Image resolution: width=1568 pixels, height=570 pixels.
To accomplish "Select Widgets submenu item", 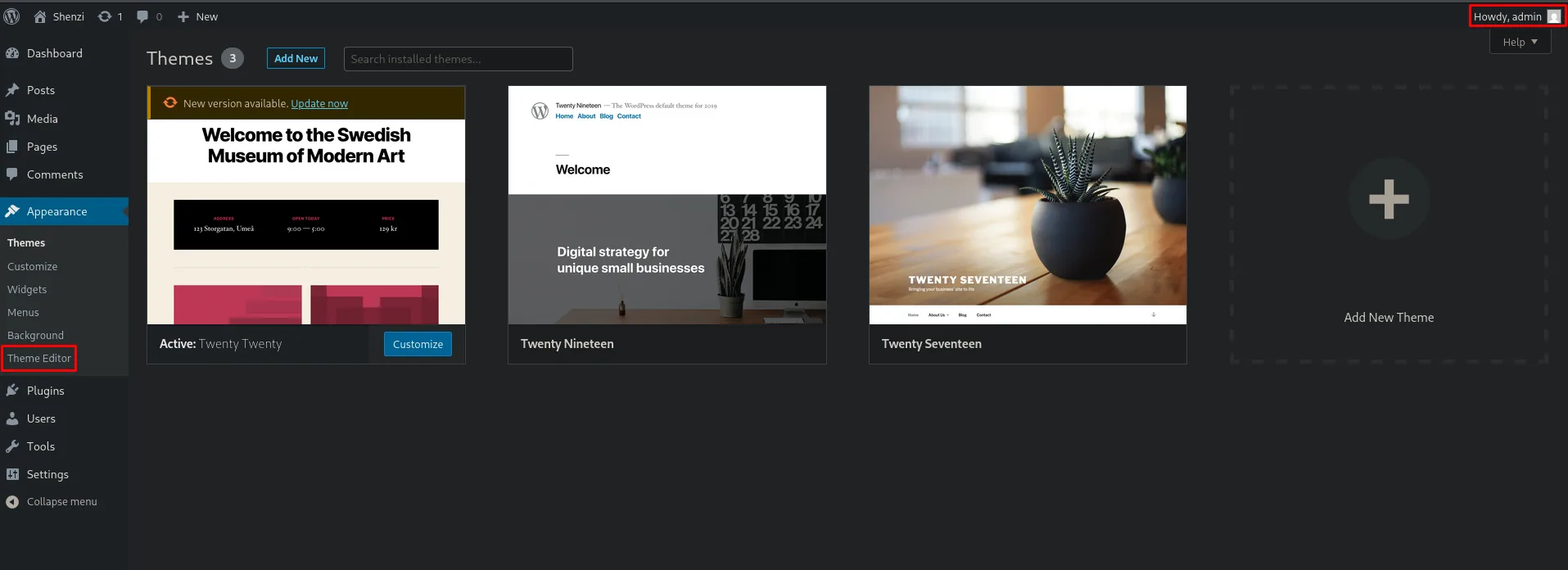I will pos(27,289).
